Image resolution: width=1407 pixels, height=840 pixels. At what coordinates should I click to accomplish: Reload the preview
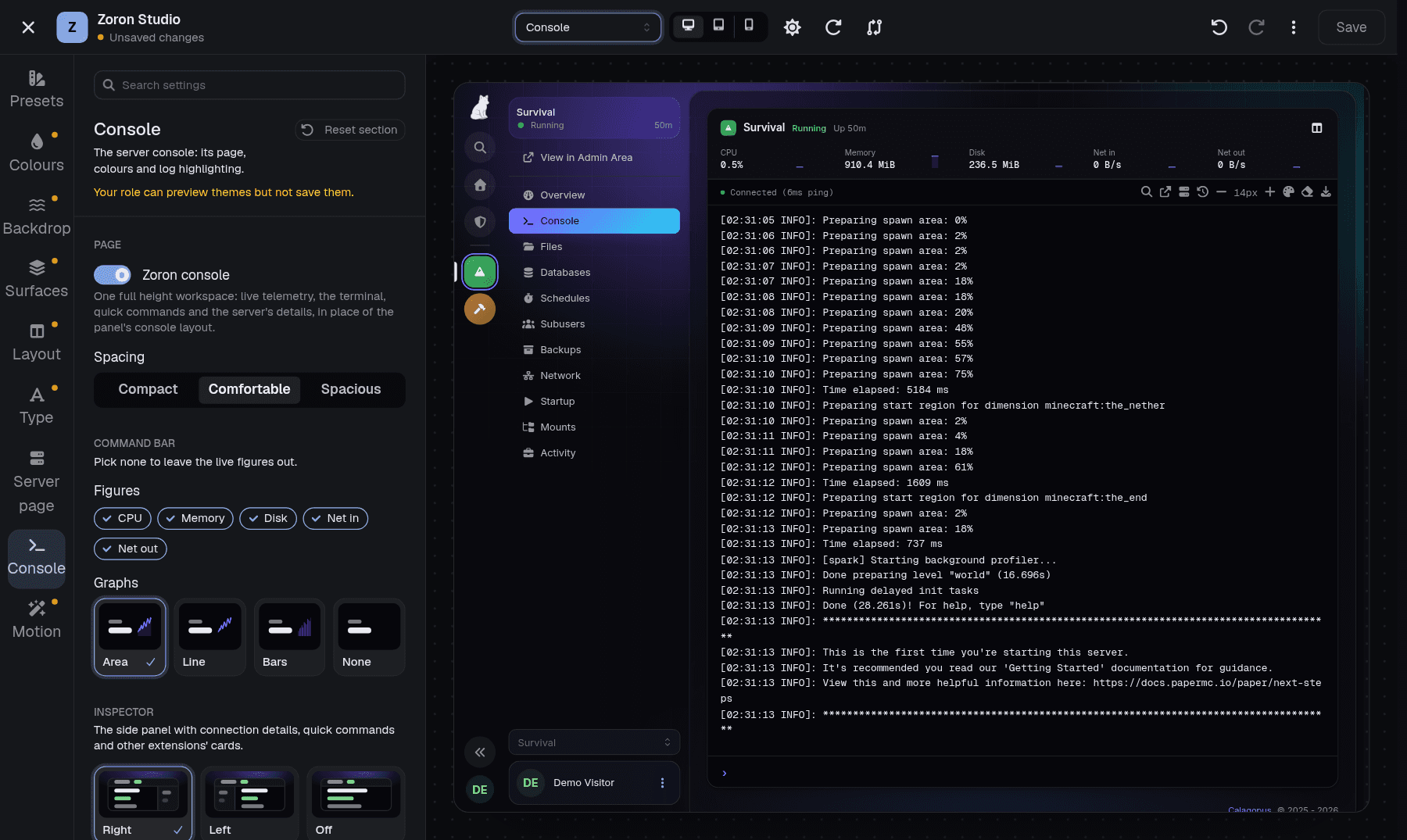coord(833,27)
